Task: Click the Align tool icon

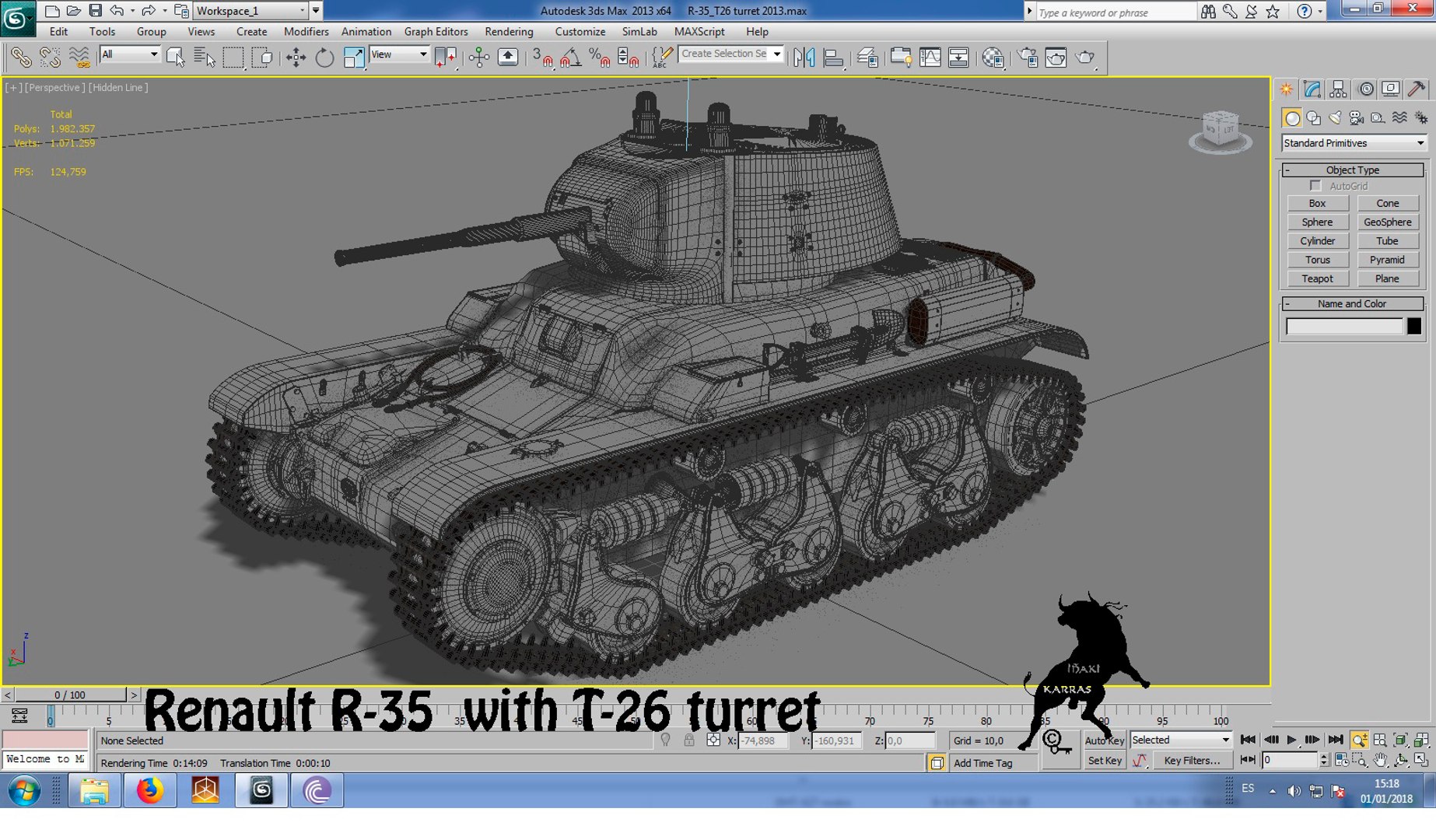Action: pyautogui.click(x=833, y=57)
